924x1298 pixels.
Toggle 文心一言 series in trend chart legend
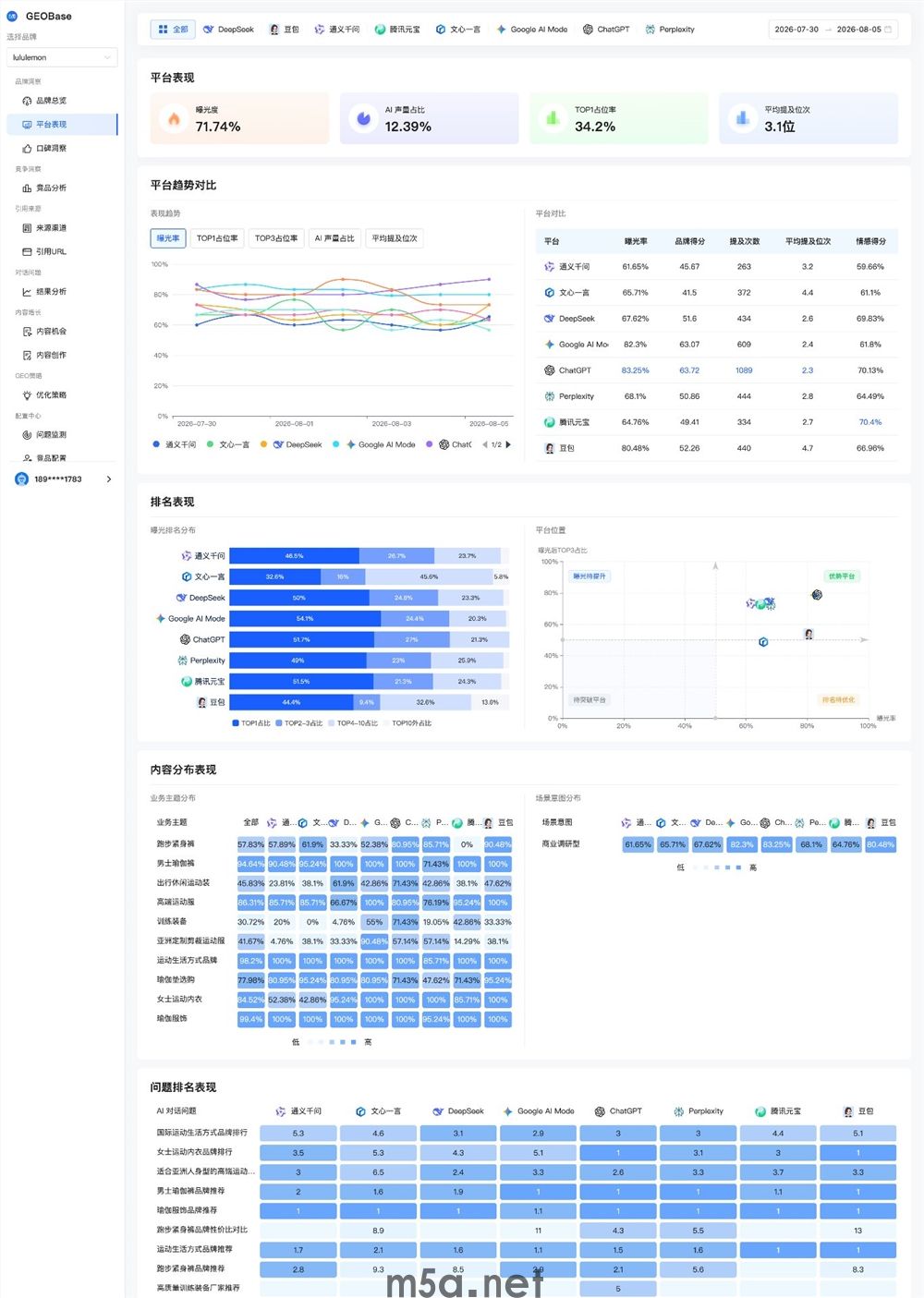[x=228, y=444]
